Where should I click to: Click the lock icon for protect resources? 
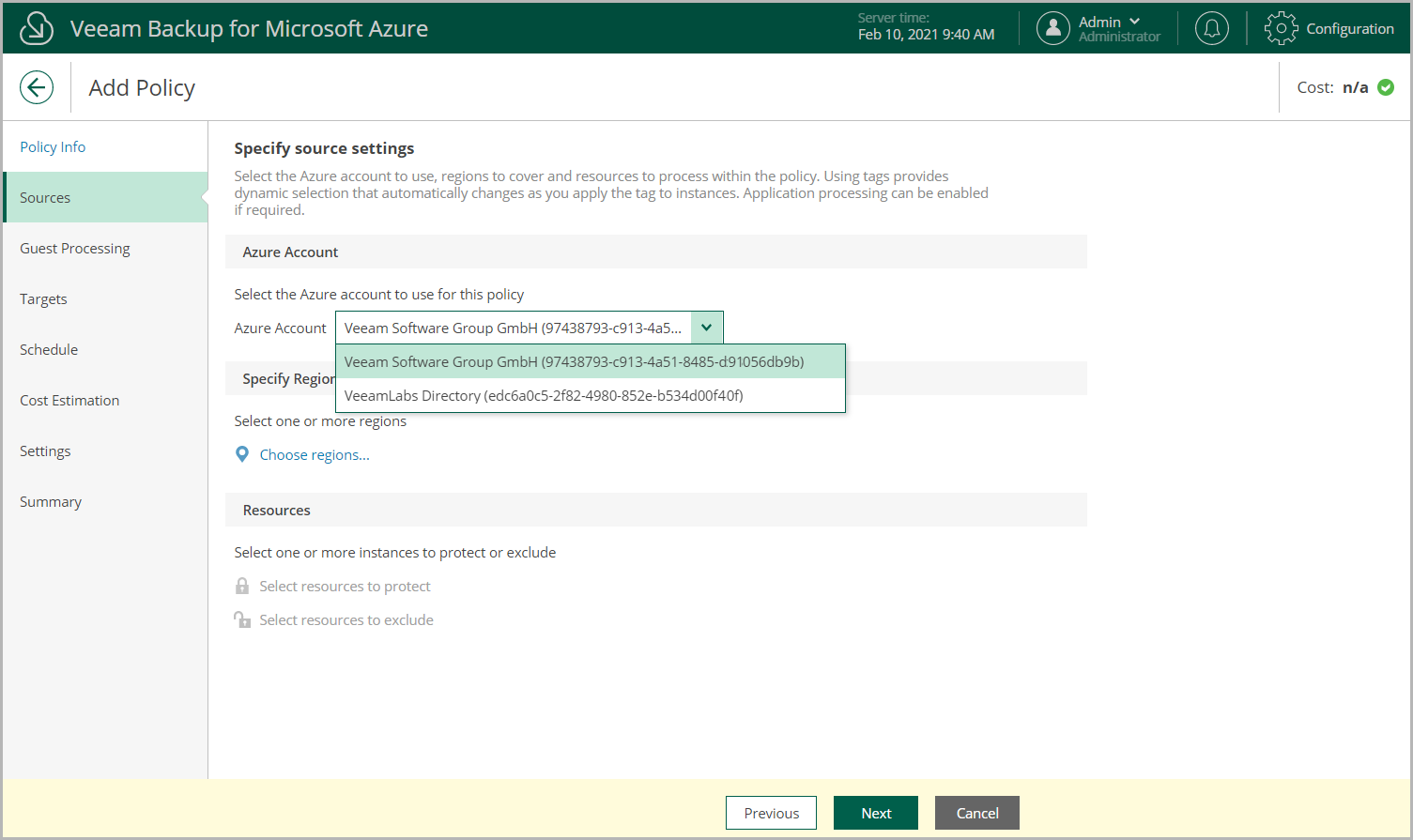(x=242, y=586)
